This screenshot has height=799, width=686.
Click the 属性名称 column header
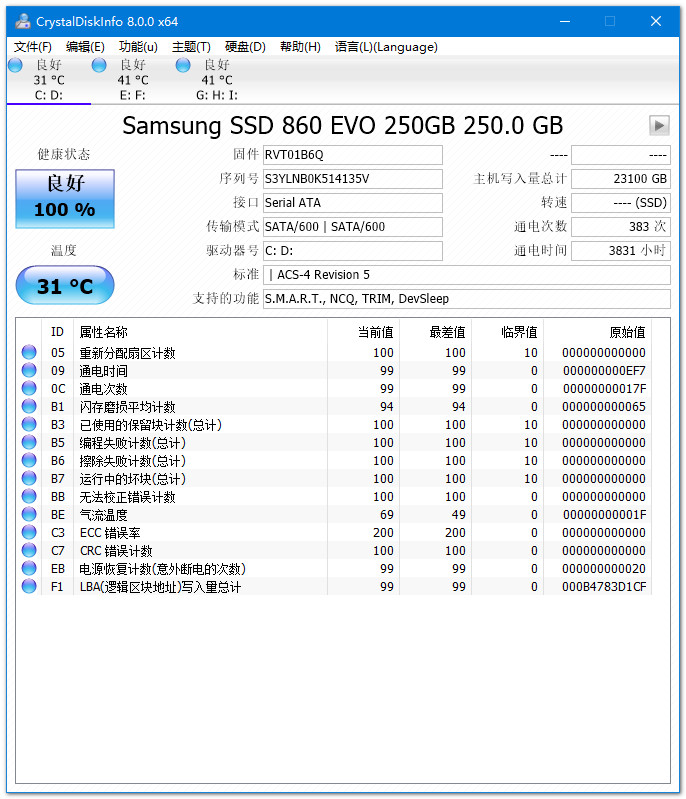tap(201, 332)
